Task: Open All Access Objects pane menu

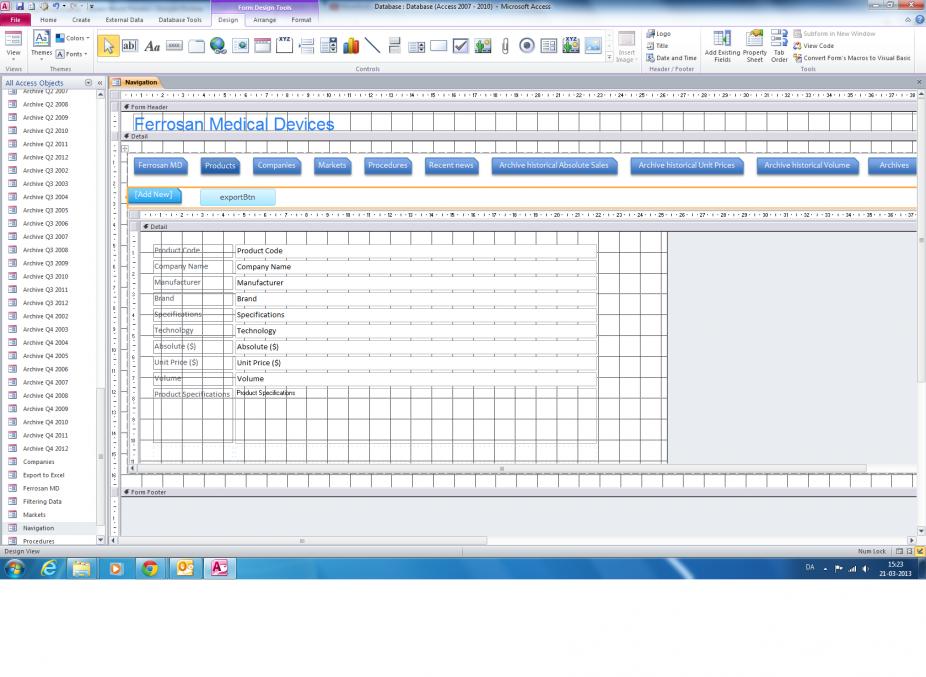Action: click(89, 83)
